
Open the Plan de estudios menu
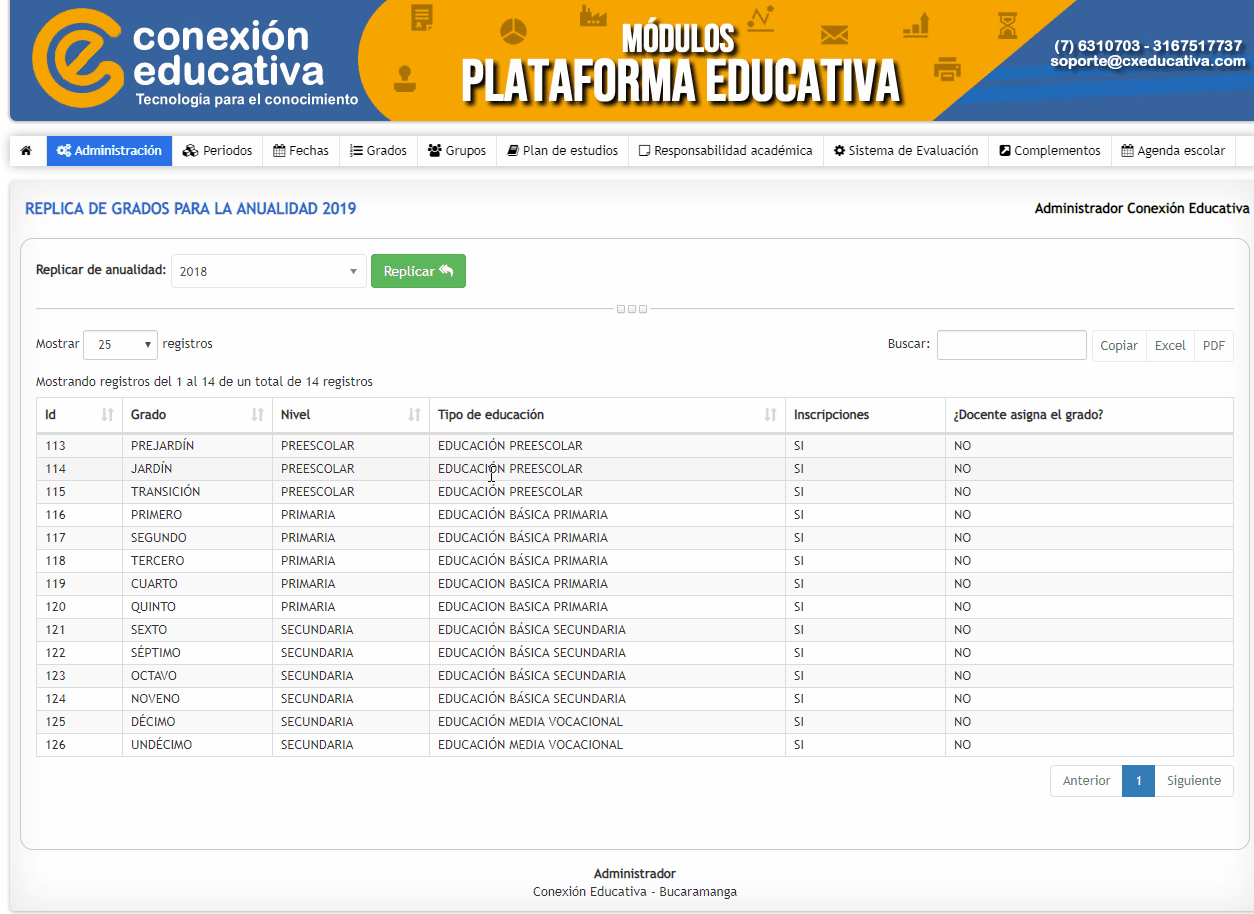click(x=563, y=151)
